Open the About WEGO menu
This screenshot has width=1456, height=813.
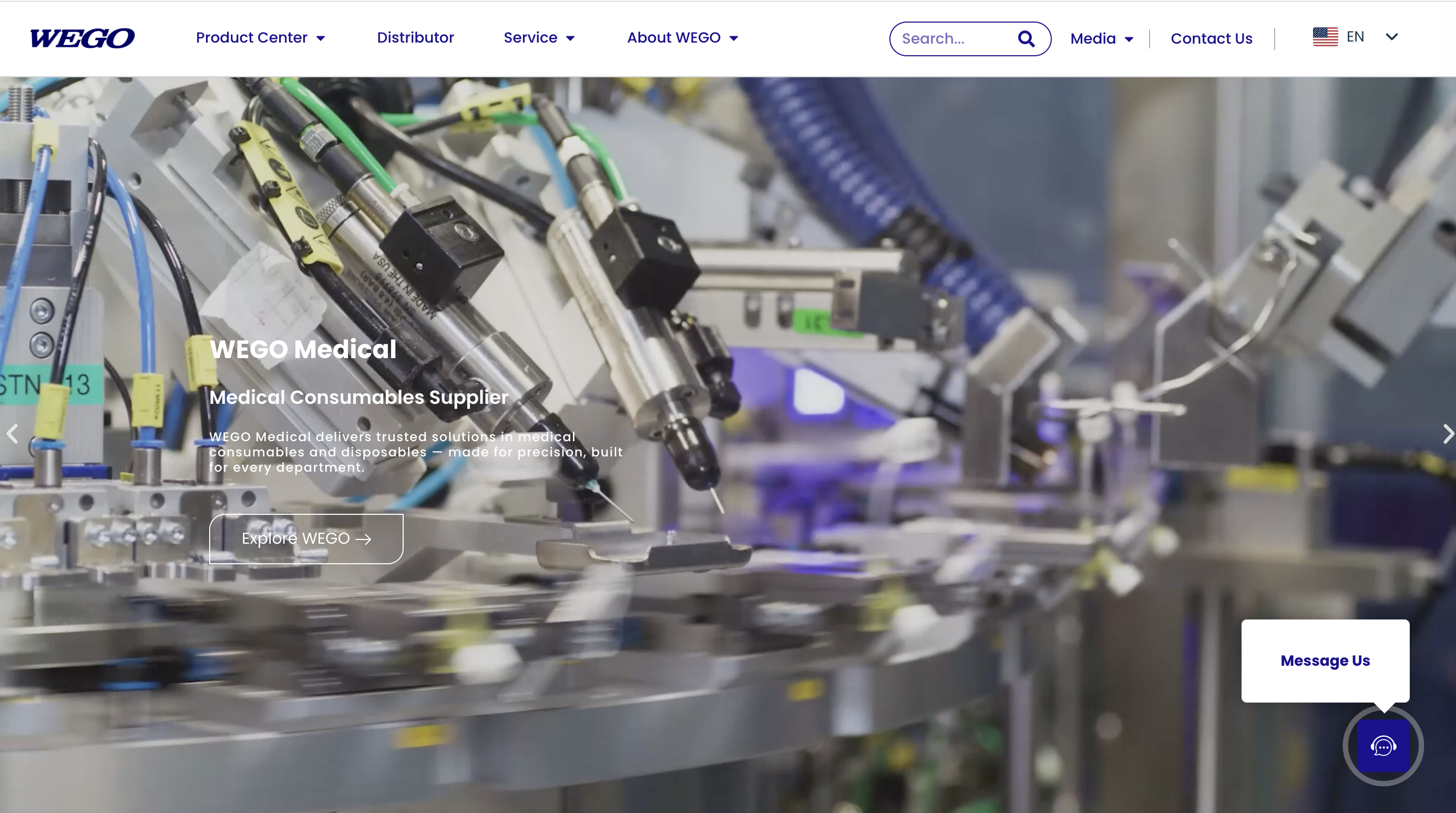[674, 38]
